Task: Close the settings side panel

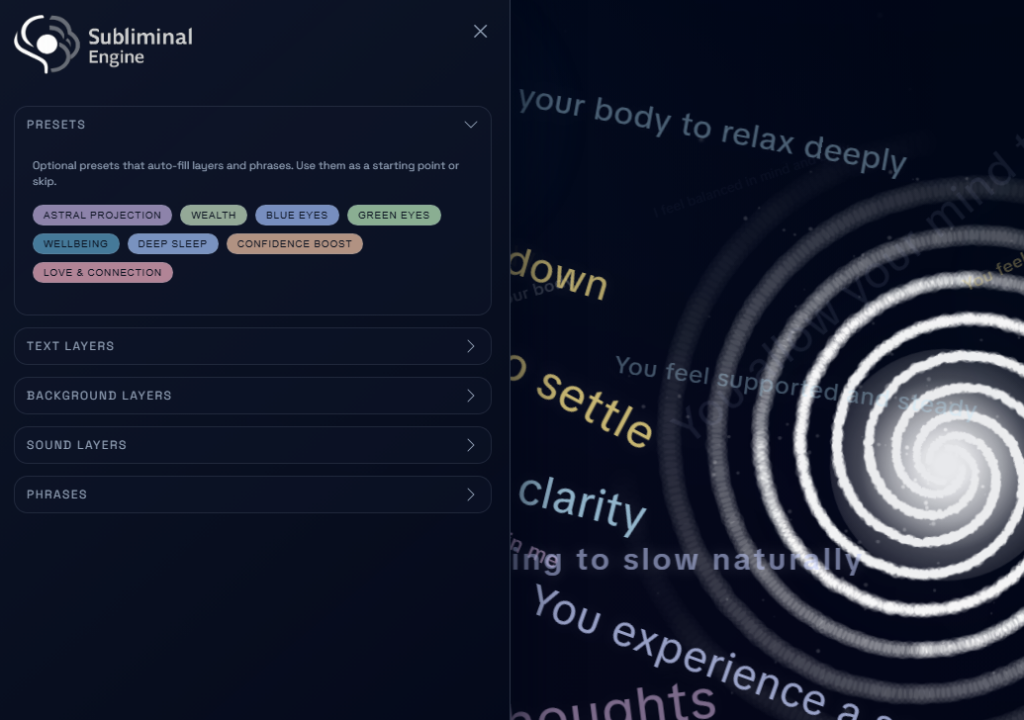Action: [x=480, y=31]
